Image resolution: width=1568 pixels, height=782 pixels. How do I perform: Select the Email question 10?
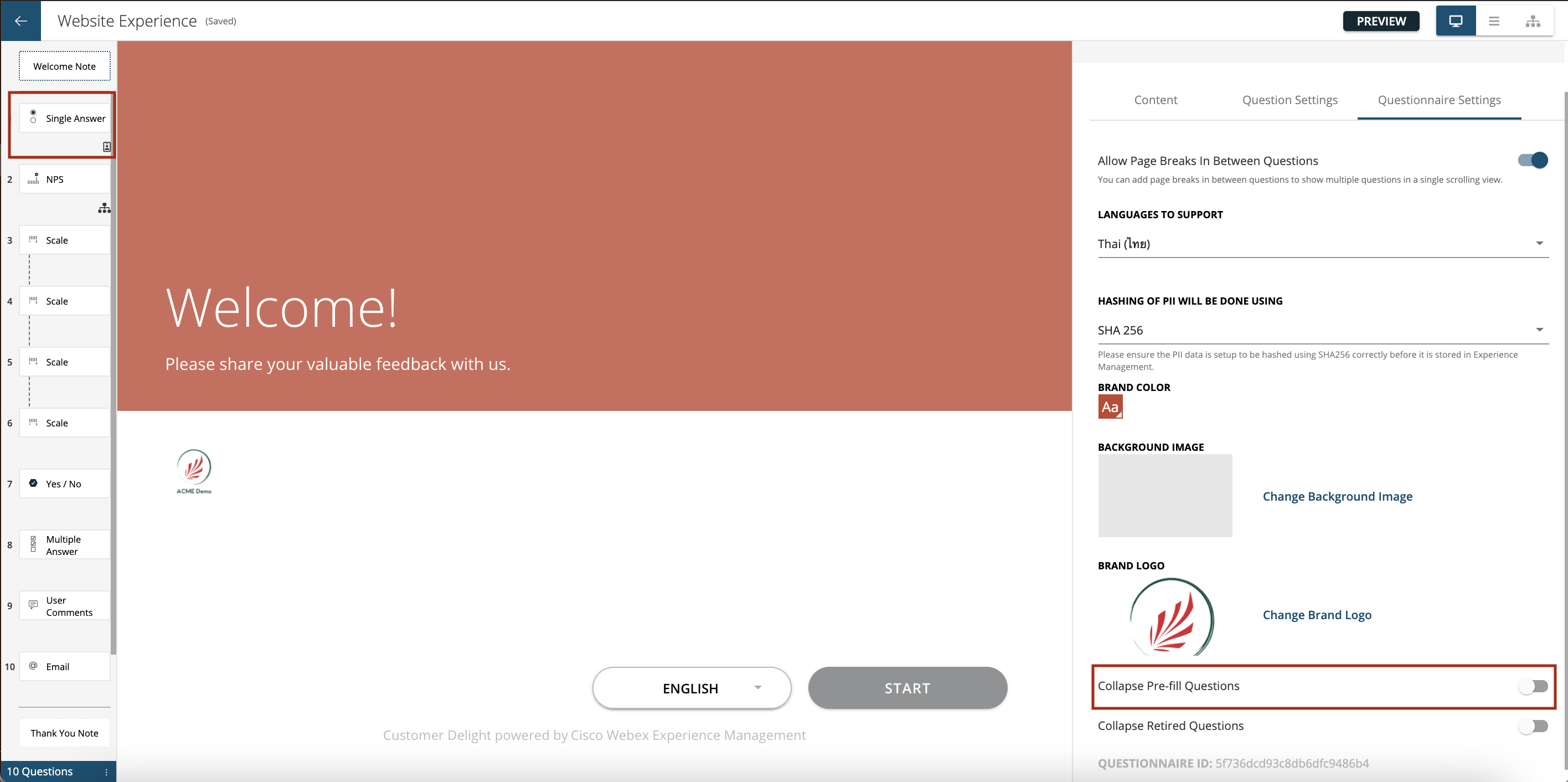pos(65,666)
